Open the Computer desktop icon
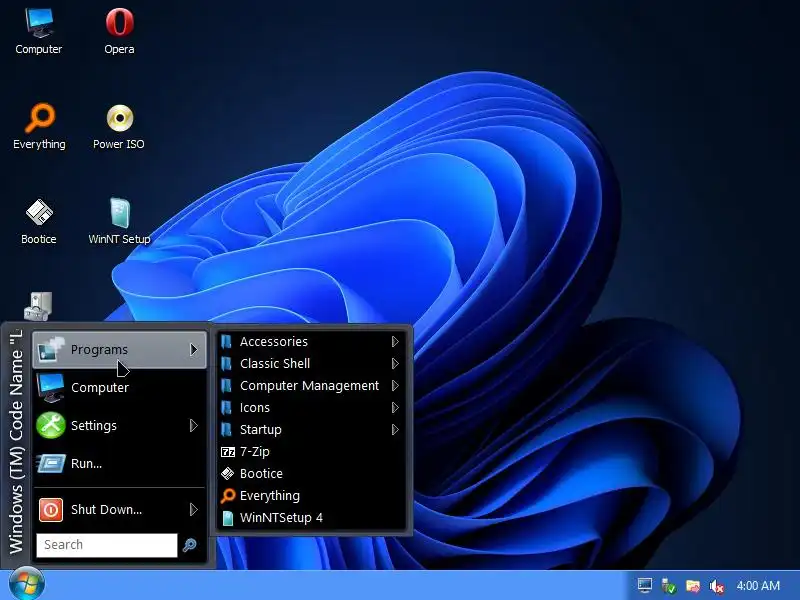Image resolution: width=800 pixels, height=600 pixels. 39,31
